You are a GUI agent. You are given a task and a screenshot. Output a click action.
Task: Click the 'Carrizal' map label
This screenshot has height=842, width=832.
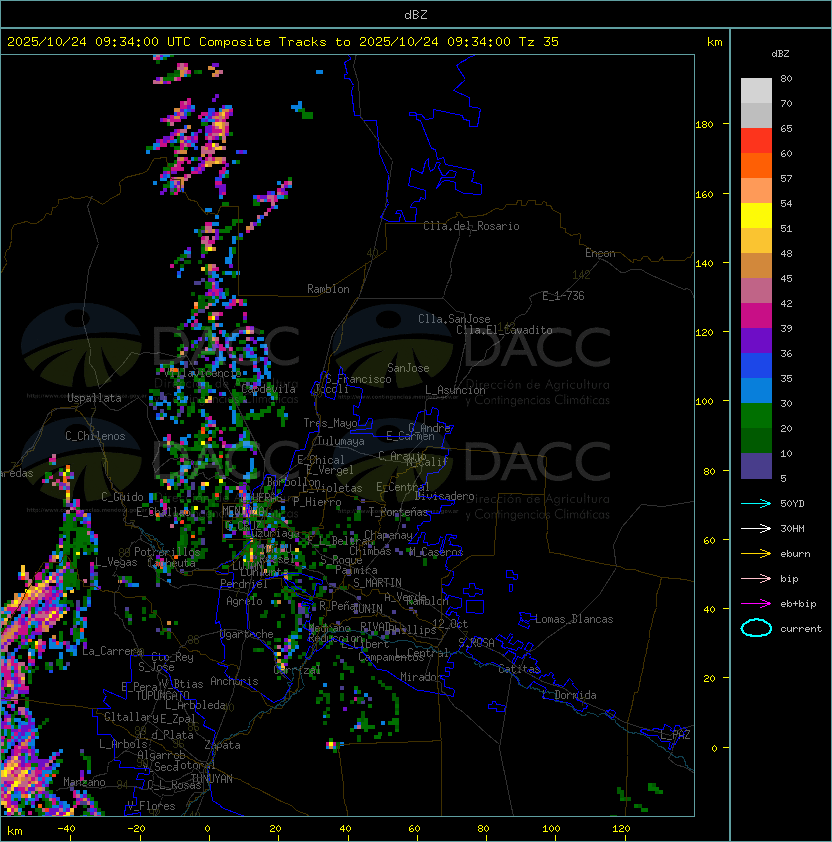[x=297, y=670]
